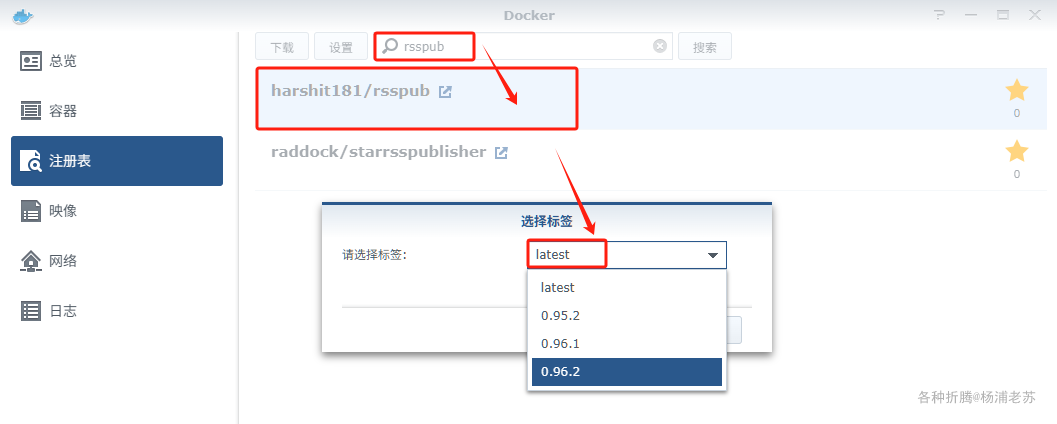Toggle star on raddock/starrsspublisher row
The image size is (1057, 424).
click(x=1017, y=152)
